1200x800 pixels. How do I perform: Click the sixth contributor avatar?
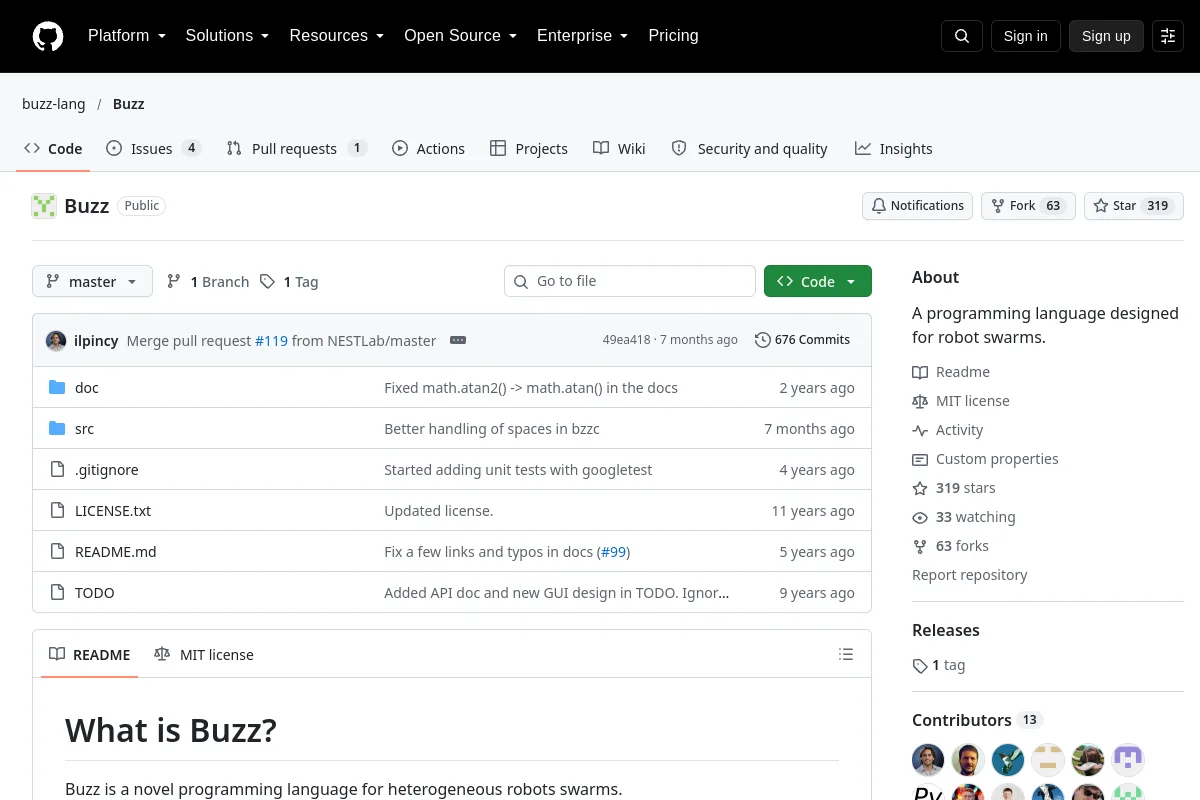(x=1128, y=760)
